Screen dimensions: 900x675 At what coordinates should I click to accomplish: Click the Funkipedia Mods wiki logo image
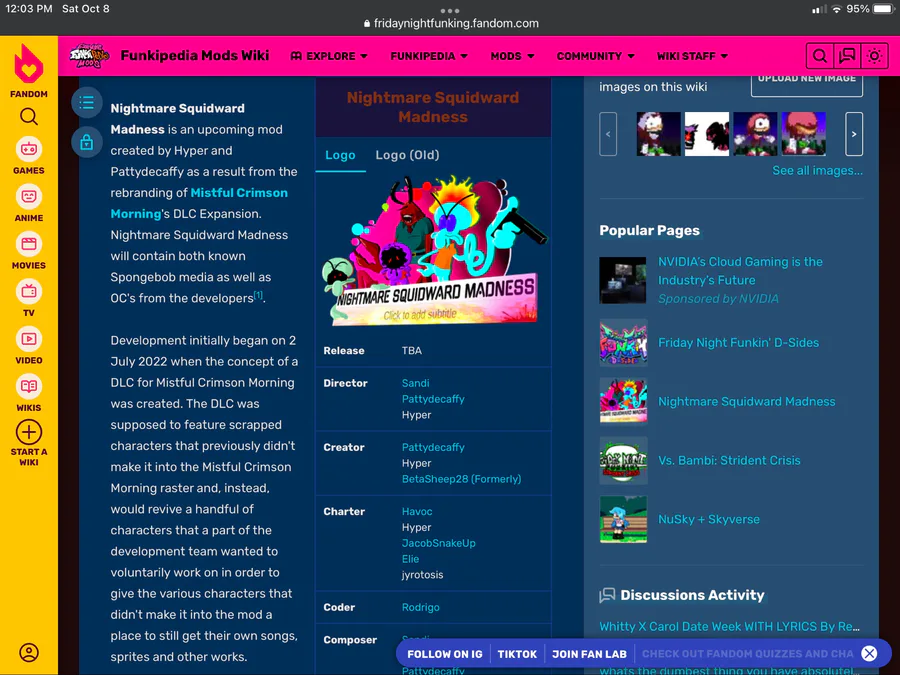coord(89,56)
